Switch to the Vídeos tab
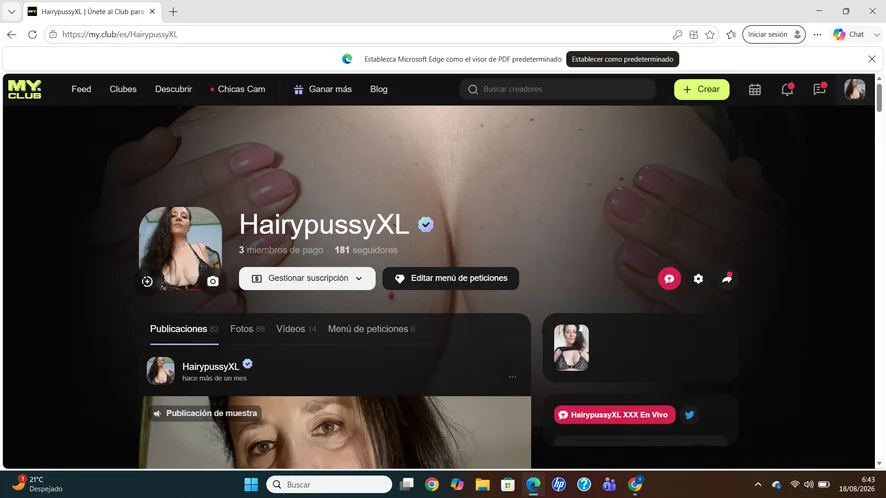This screenshot has height=498, width=886. [x=296, y=329]
